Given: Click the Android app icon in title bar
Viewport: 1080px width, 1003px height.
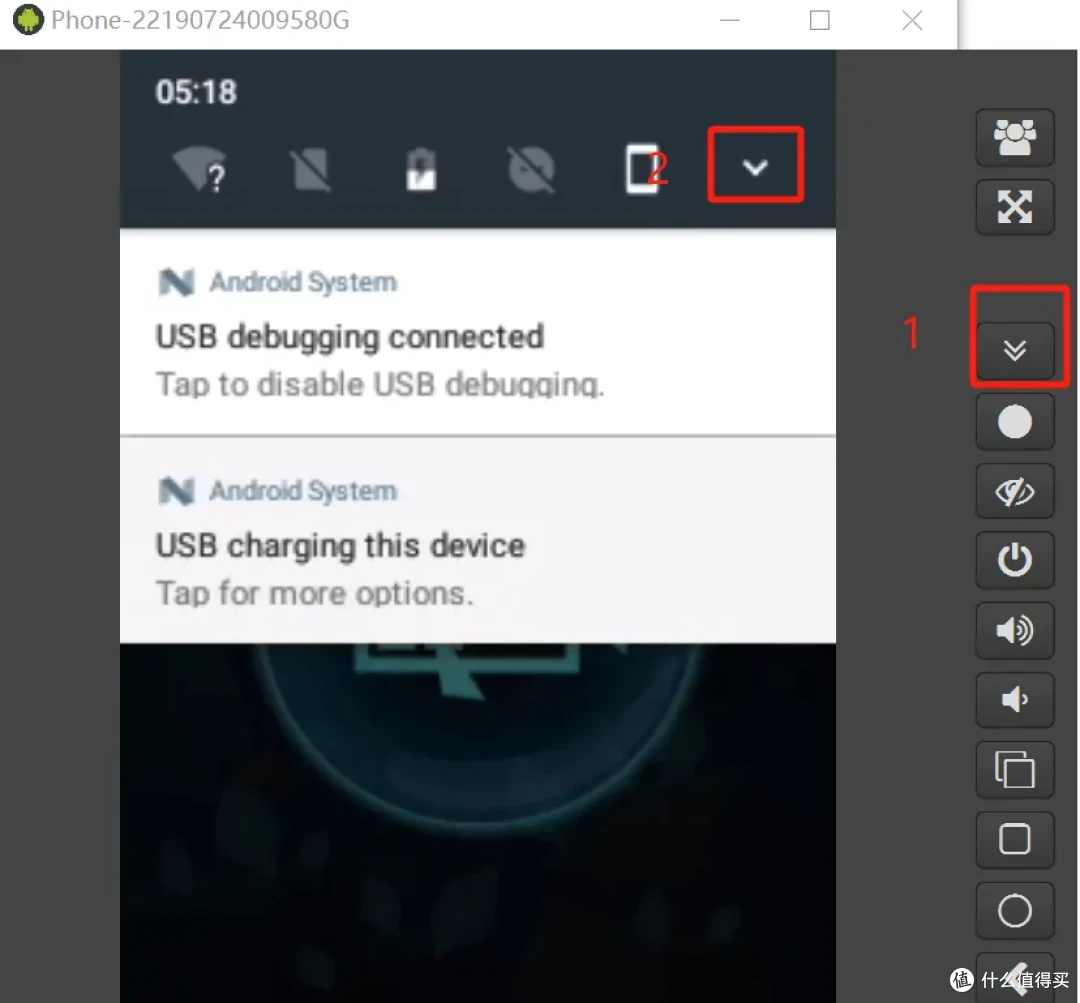Looking at the screenshot, I should tap(28, 19).
